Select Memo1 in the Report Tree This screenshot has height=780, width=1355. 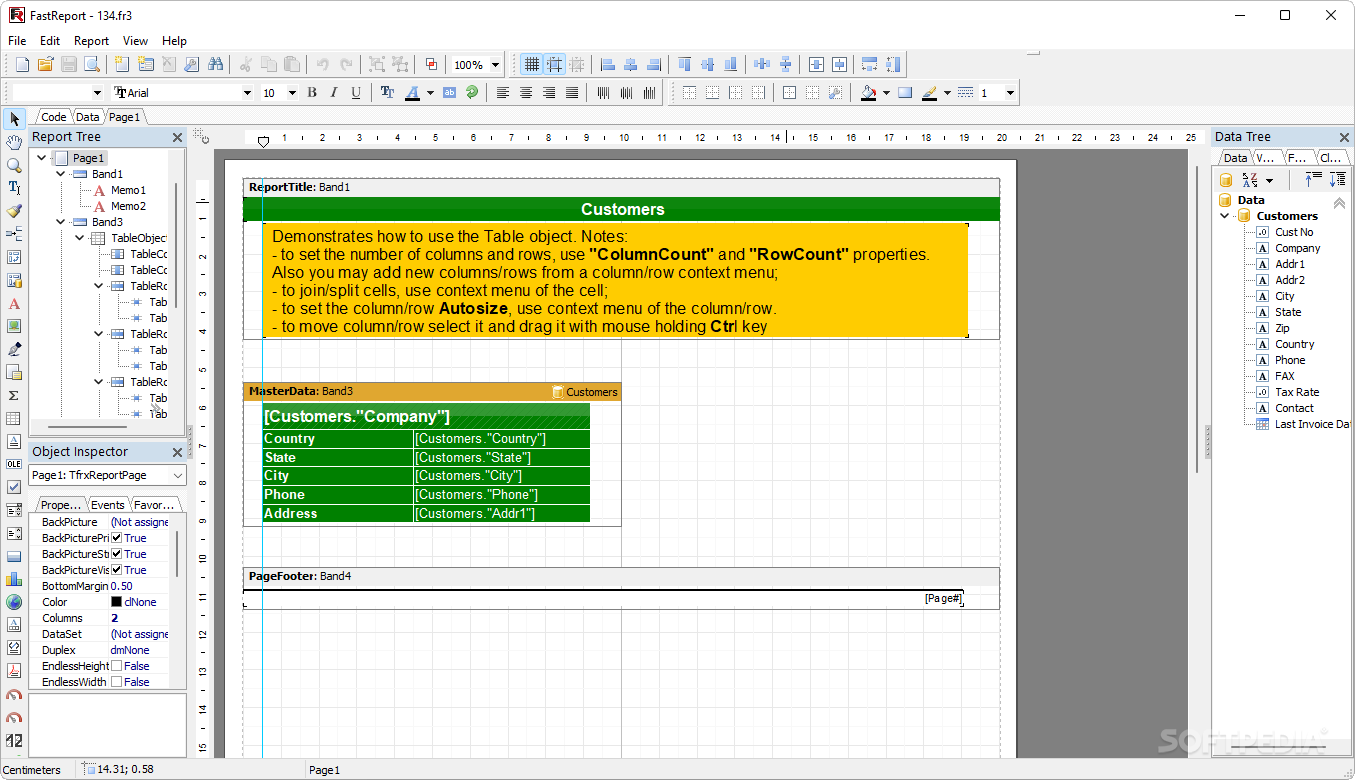[x=128, y=190]
